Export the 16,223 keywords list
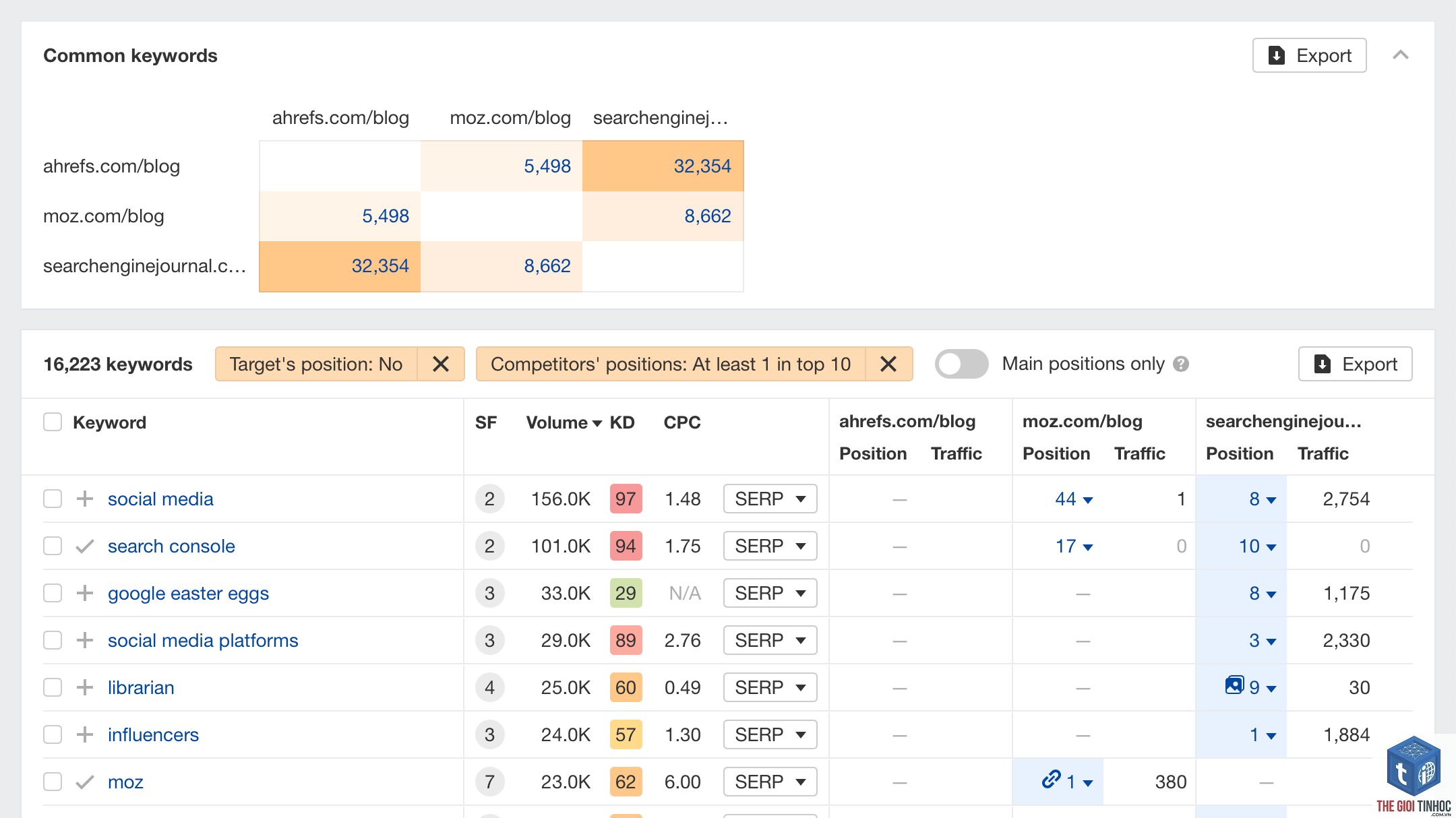The width and height of the screenshot is (1456, 818). point(1355,364)
